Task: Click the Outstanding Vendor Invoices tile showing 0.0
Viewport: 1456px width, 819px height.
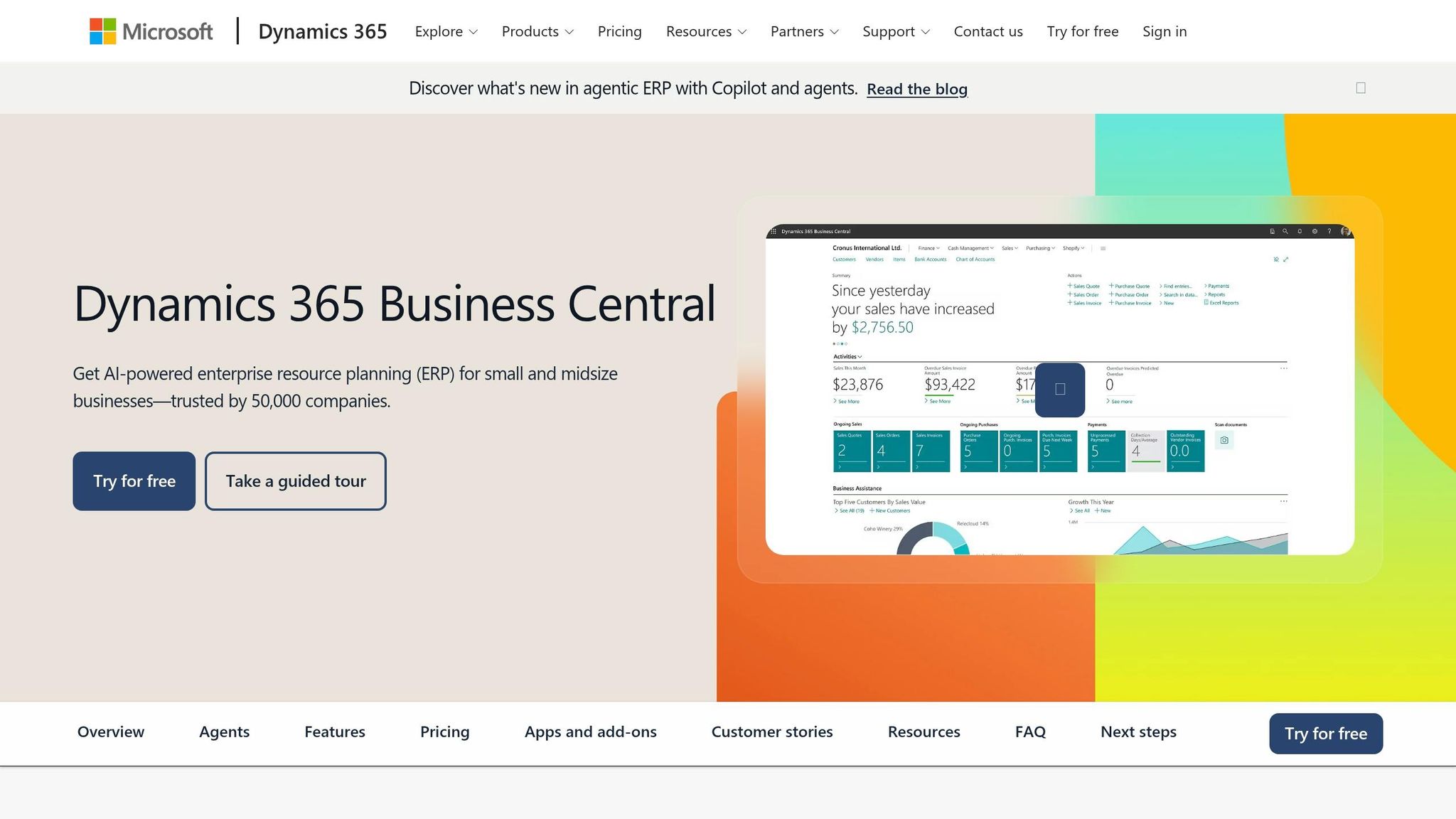Action: [1186, 451]
